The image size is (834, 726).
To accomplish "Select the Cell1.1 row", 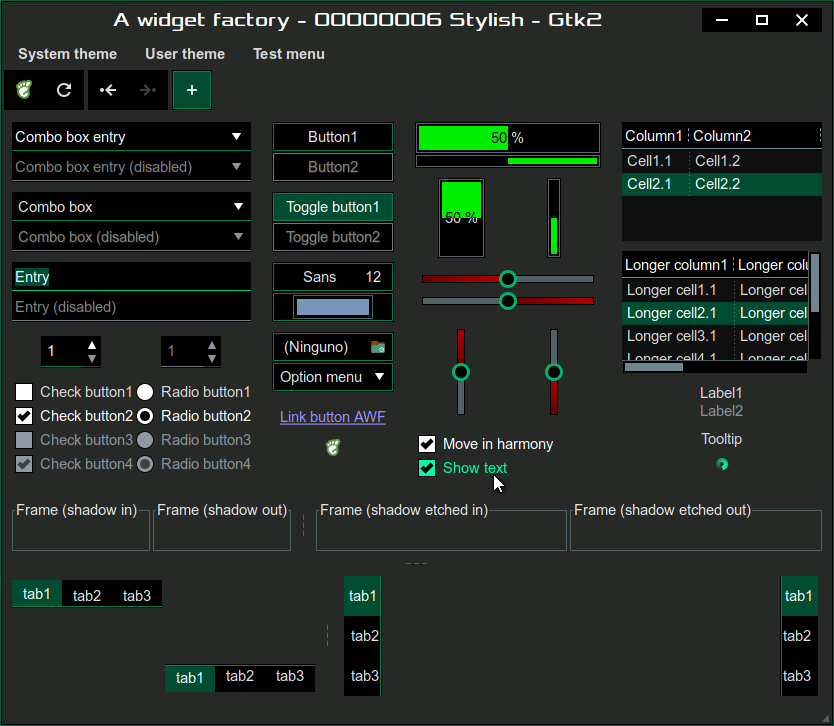I will pos(722,161).
